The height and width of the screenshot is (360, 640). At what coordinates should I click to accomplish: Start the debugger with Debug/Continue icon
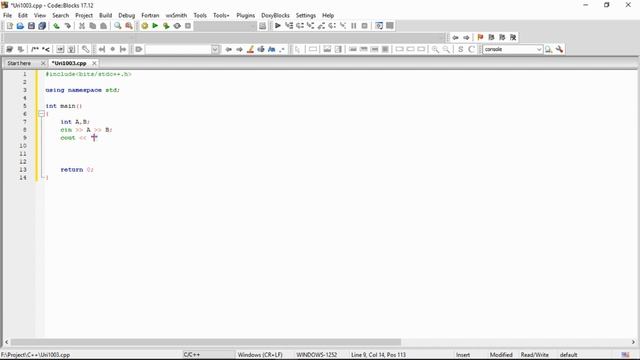click(278, 26)
